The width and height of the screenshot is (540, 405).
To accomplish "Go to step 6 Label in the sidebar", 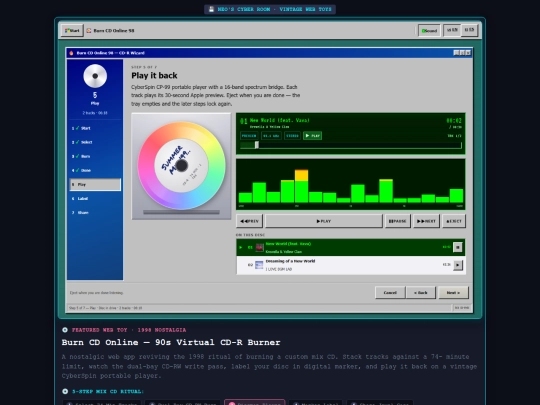I will tap(95, 199).
